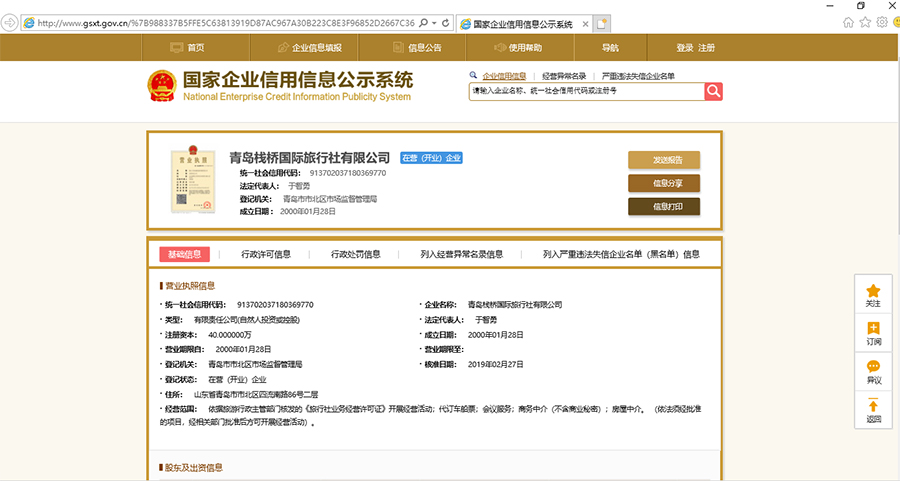Refresh the page with reload icon
900x481 pixels.
tap(445, 23)
